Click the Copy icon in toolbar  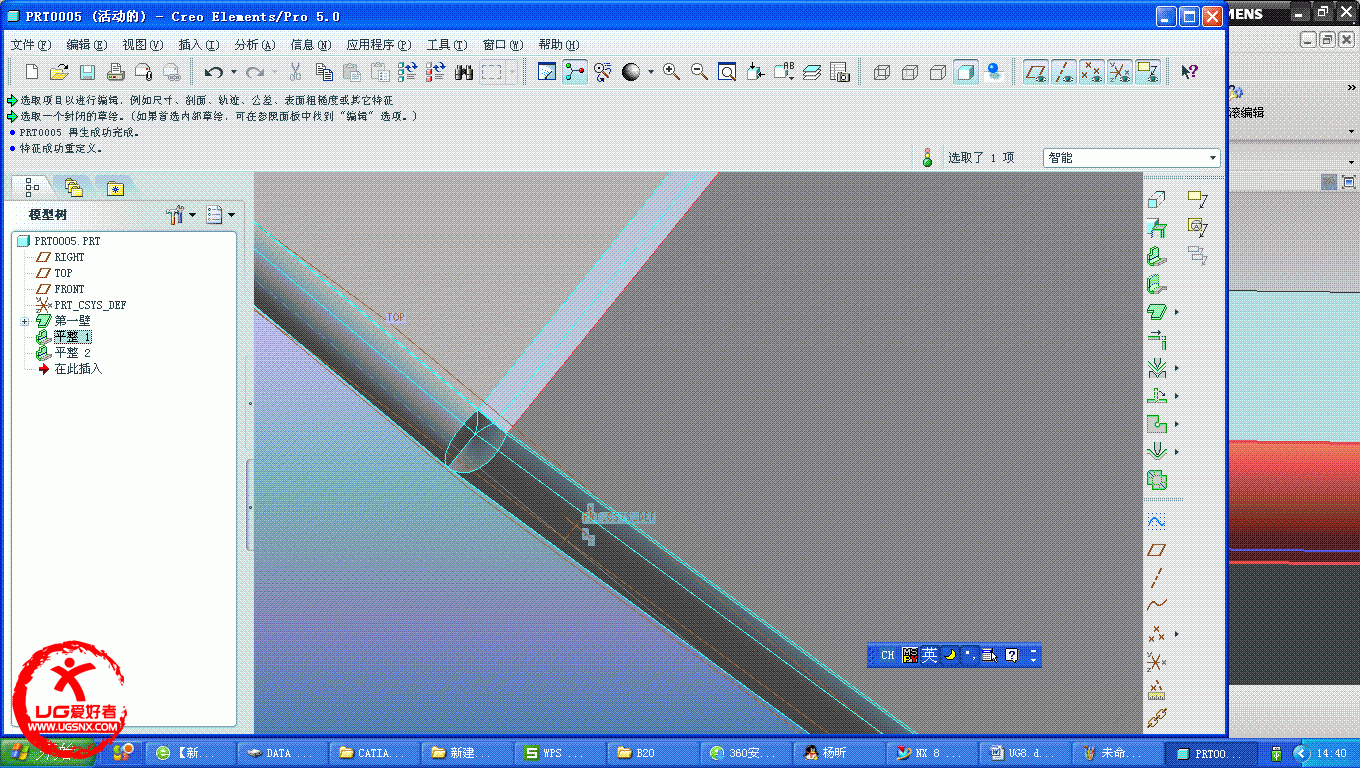coord(324,72)
